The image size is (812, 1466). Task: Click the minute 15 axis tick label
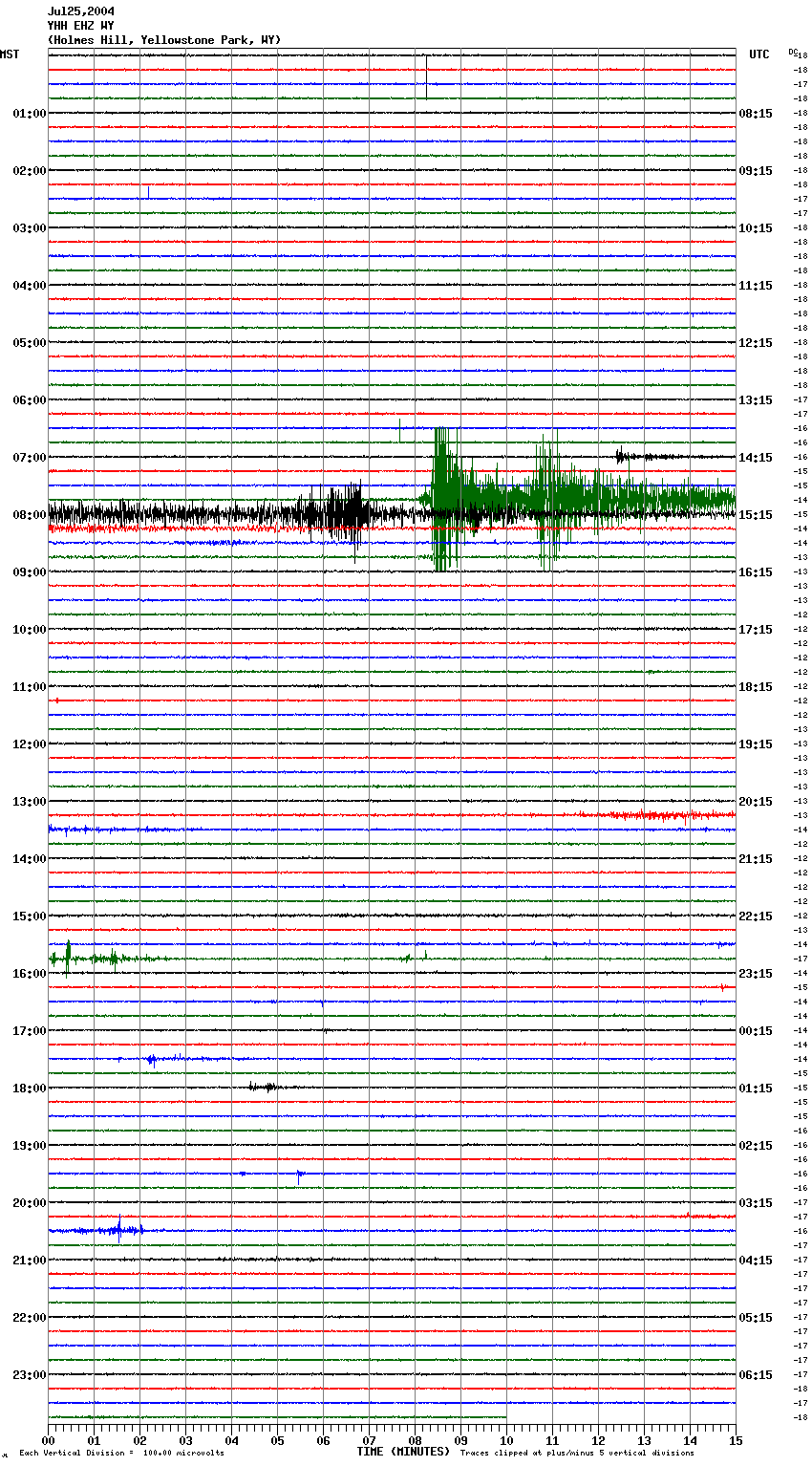click(x=736, y=1440)
